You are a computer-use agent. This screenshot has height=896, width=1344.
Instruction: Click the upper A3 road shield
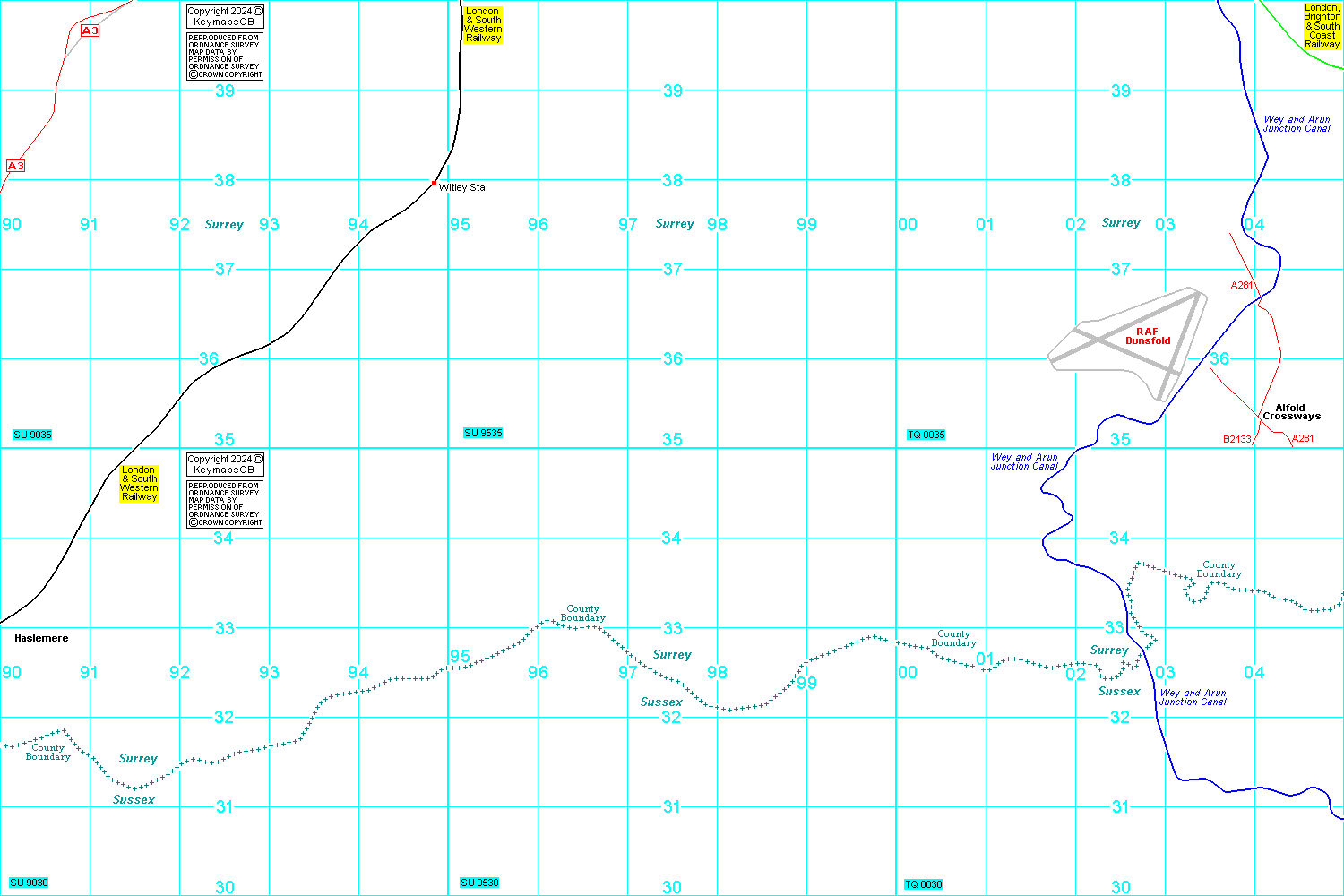(x=90, y=30)
